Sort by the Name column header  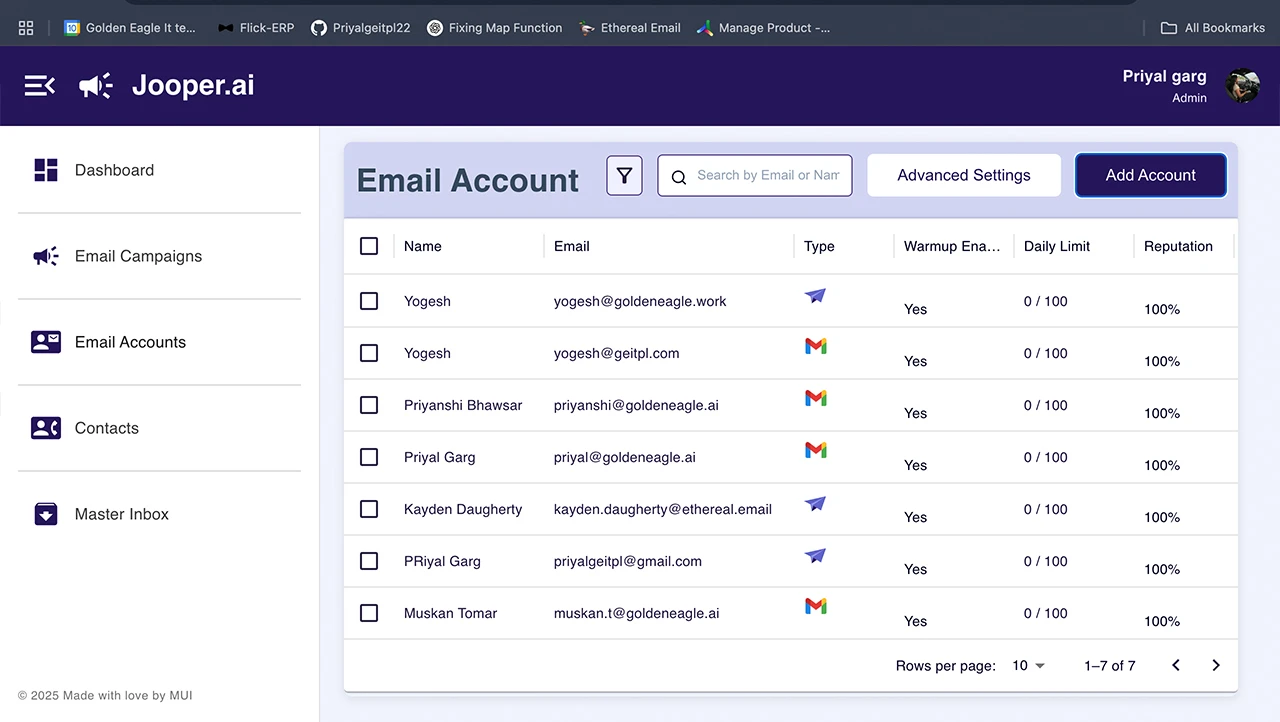click(x=423, y=246)
